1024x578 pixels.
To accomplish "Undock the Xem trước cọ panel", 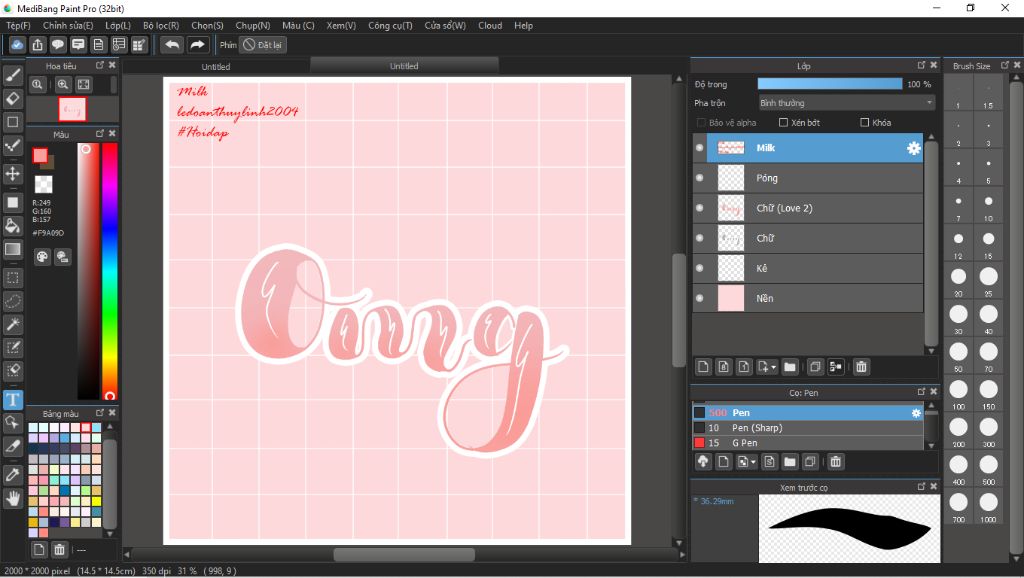I will coord(921,486).
